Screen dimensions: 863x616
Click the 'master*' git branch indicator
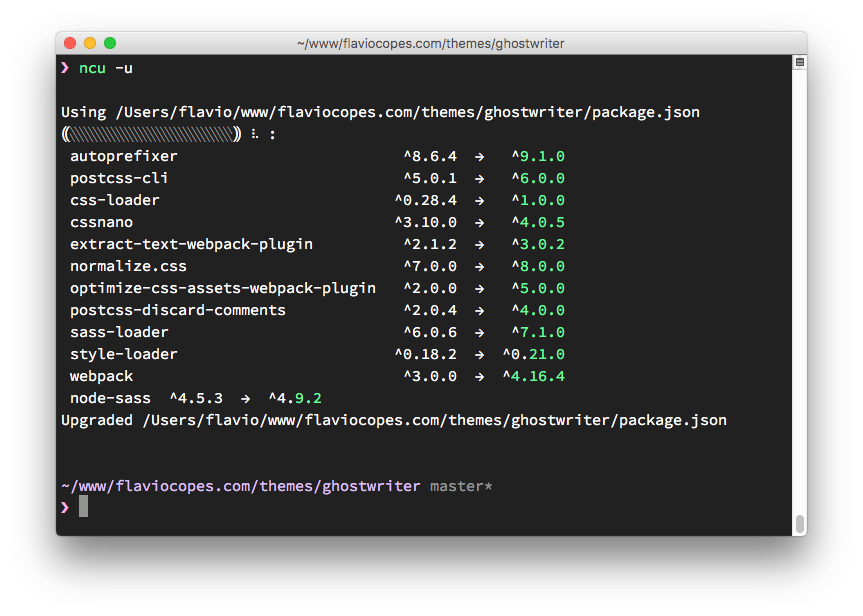click(461, 487)
